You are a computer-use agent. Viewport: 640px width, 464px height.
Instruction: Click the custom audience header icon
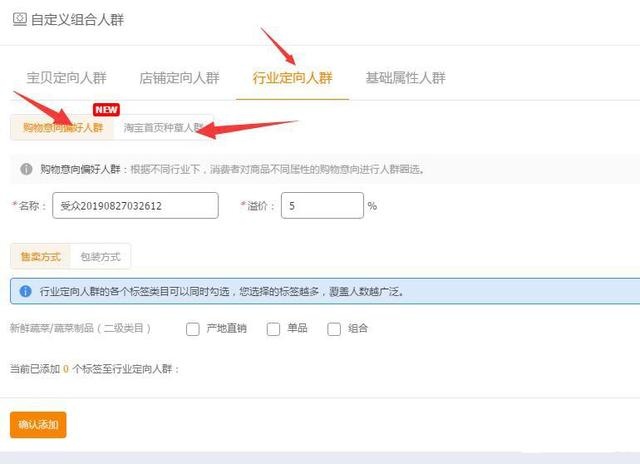pyautogui.click(x=20, y=19)
